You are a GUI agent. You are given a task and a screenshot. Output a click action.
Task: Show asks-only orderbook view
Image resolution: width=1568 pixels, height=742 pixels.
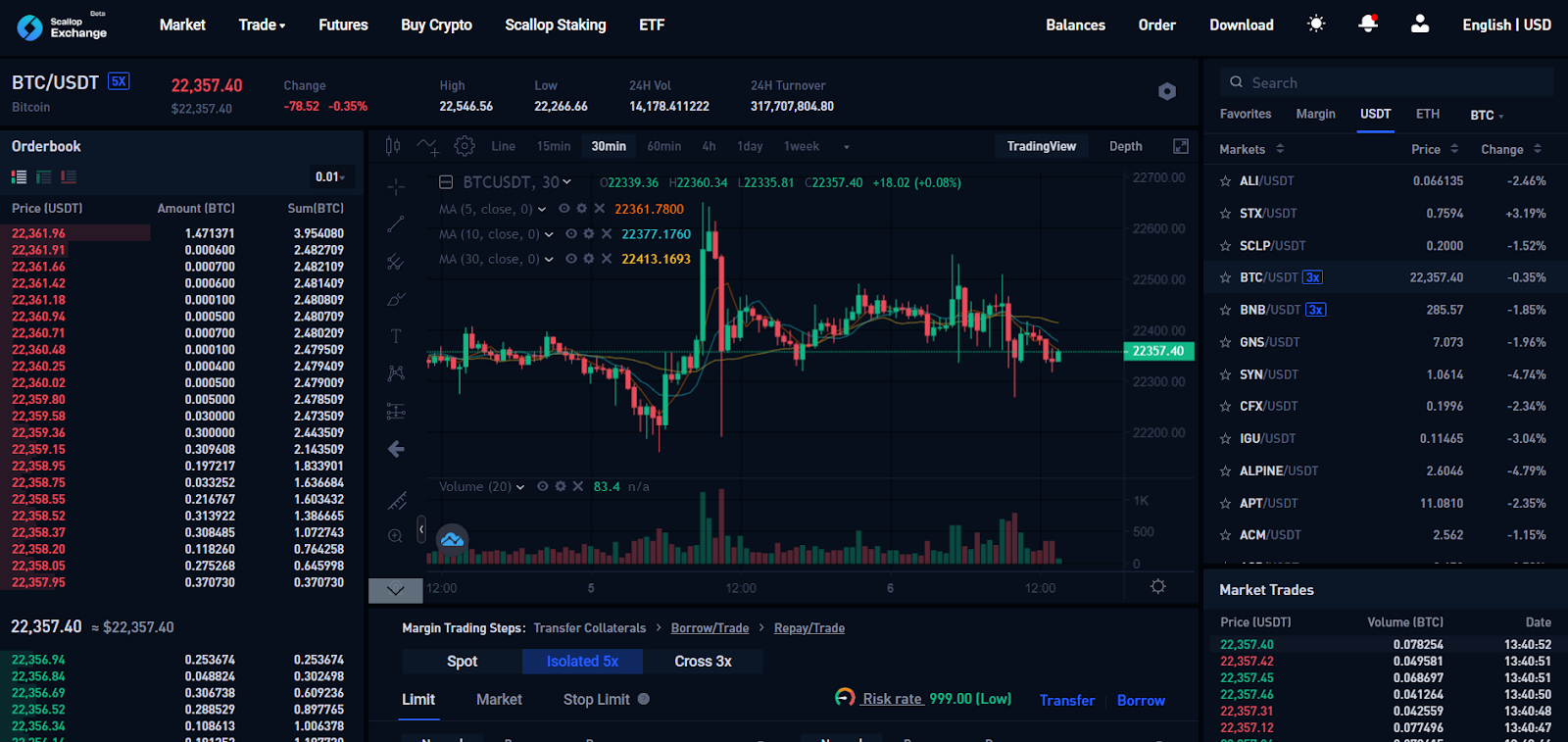pos(69,177)
